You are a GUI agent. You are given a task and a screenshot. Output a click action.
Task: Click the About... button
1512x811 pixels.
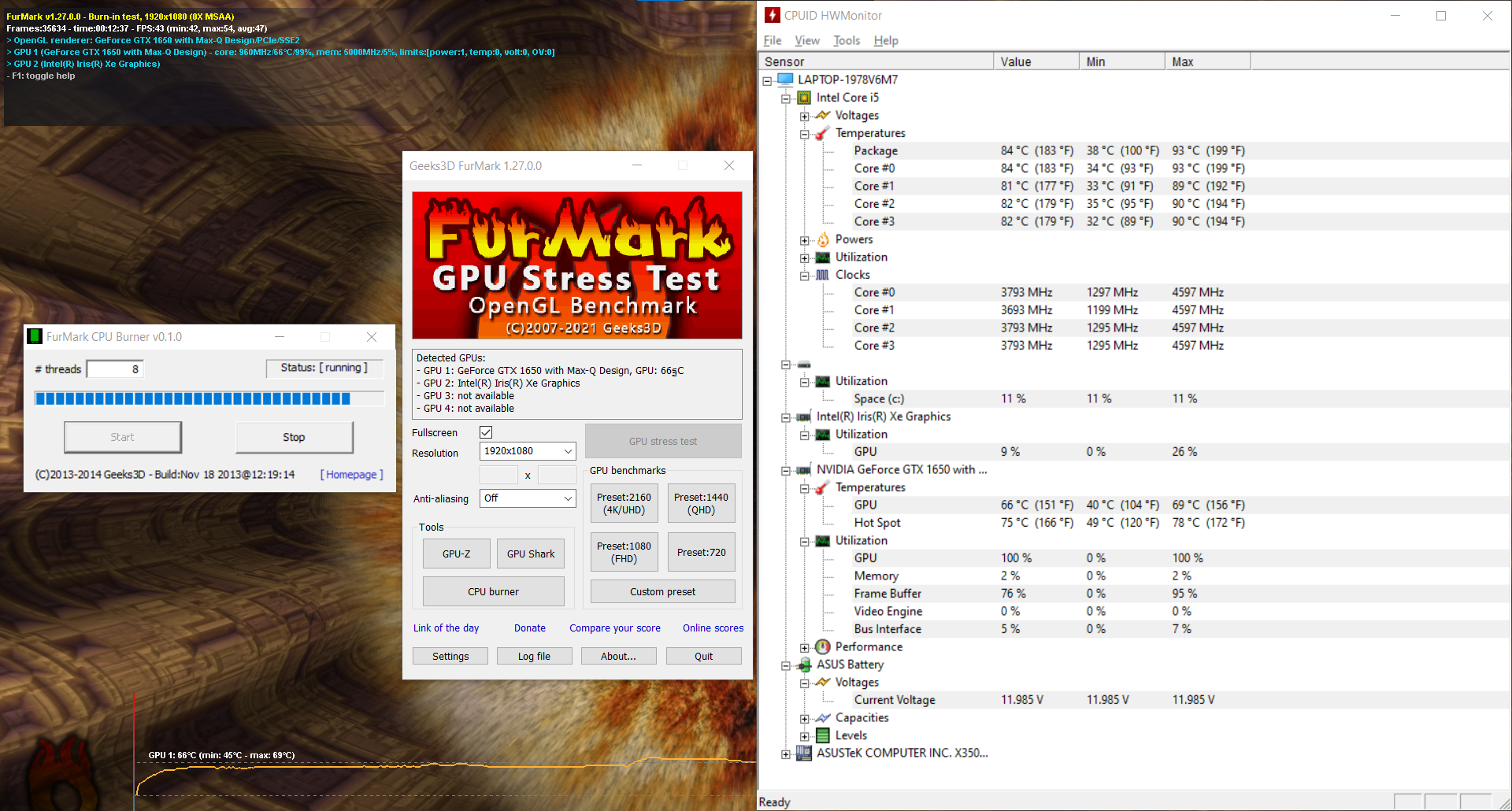618,656
